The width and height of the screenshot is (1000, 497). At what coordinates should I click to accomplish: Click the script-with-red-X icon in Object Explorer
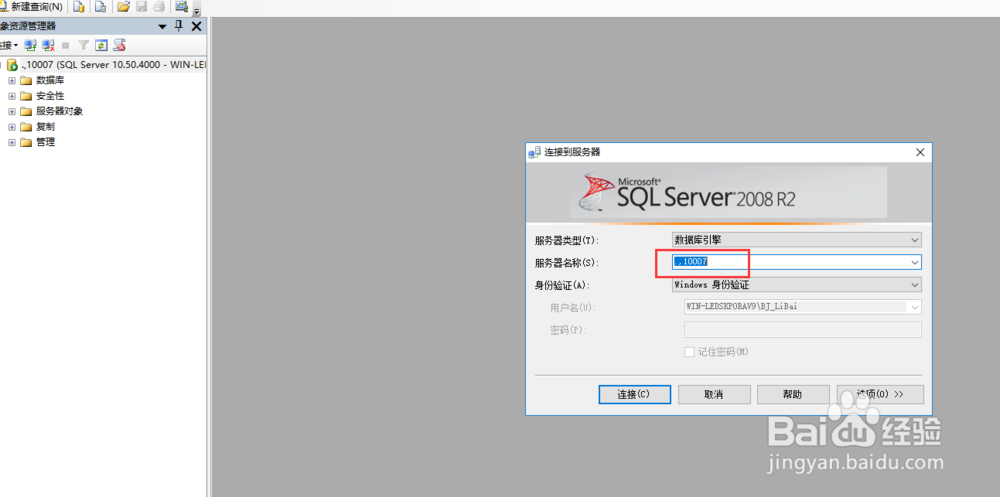[119, 45]
